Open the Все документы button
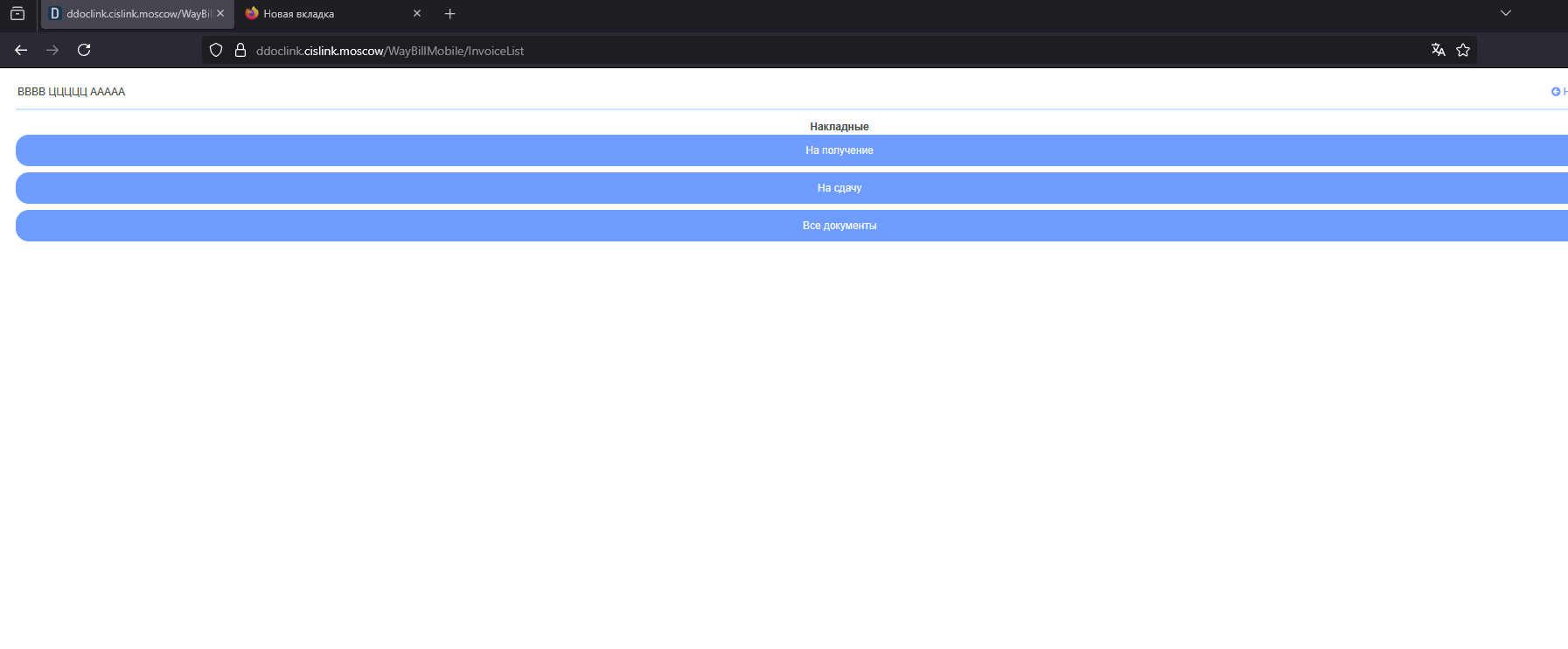Image resolution: width=1568 pixels, height=649 pixels. coord(791,226)
